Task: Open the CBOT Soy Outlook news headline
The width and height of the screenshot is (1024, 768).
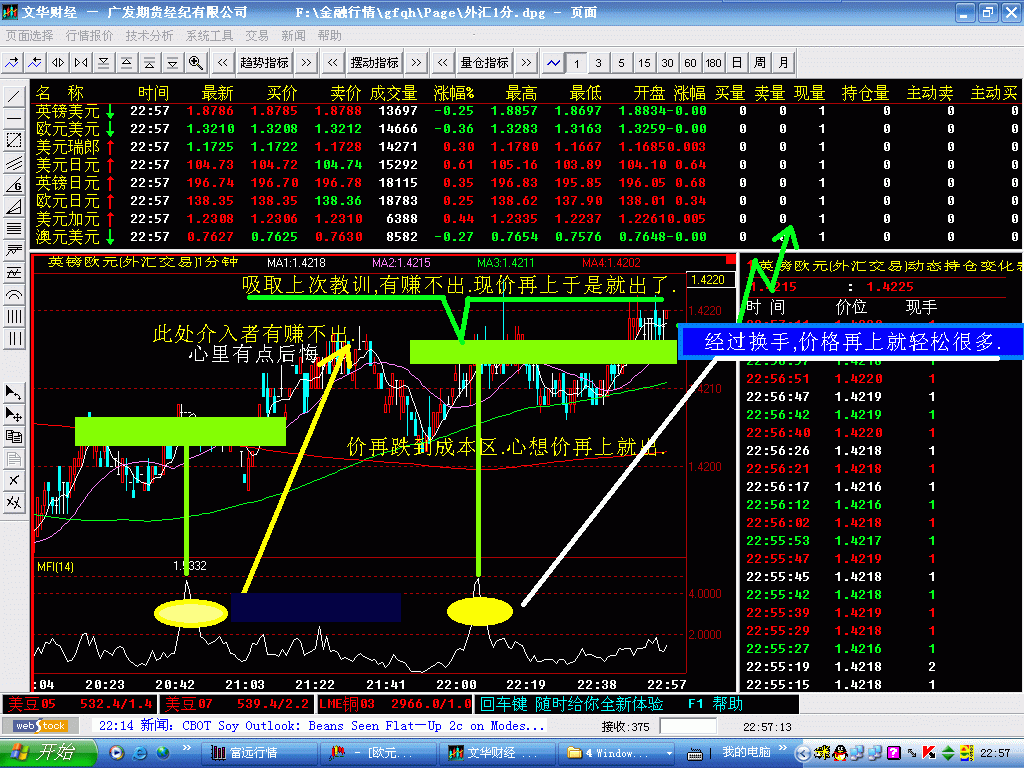Action: point(364,726)
